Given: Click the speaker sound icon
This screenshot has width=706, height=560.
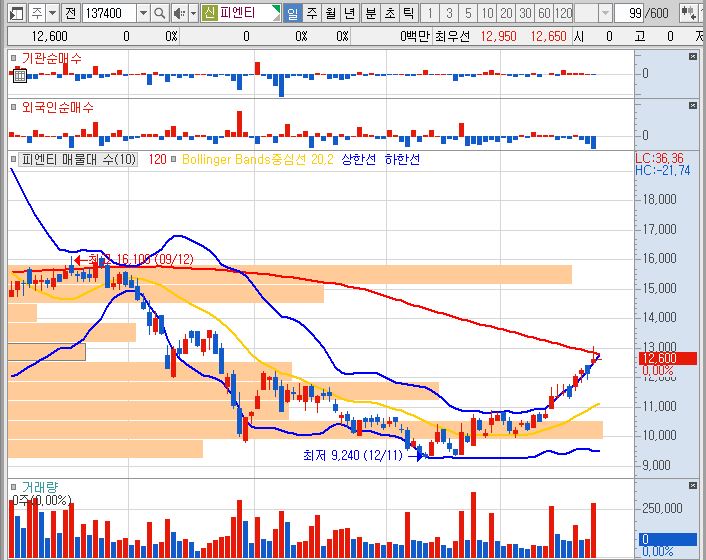Looking at the screenshot, I should pyautogui.click(x=179, y=13).
